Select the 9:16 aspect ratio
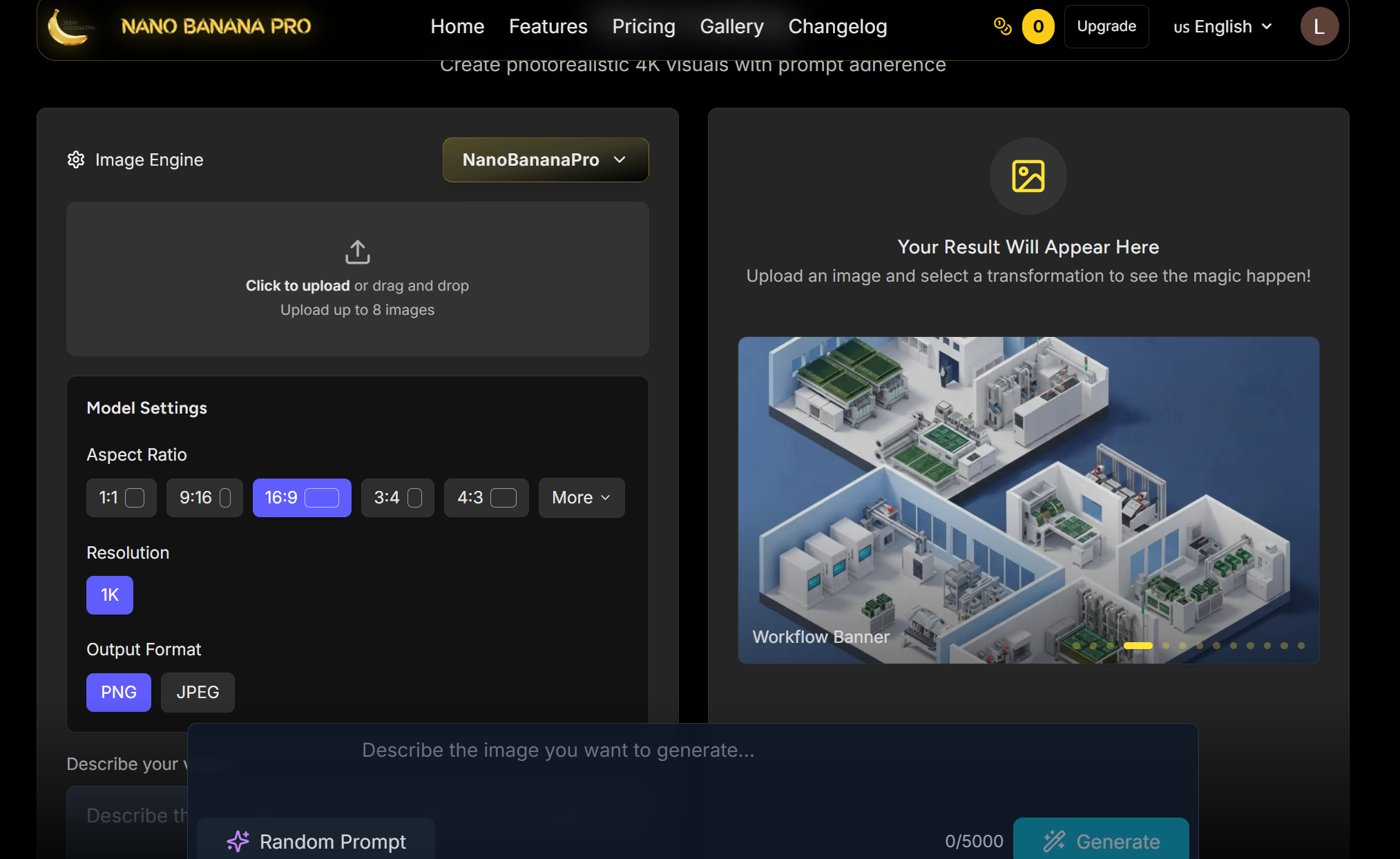 tap(204, 497)
